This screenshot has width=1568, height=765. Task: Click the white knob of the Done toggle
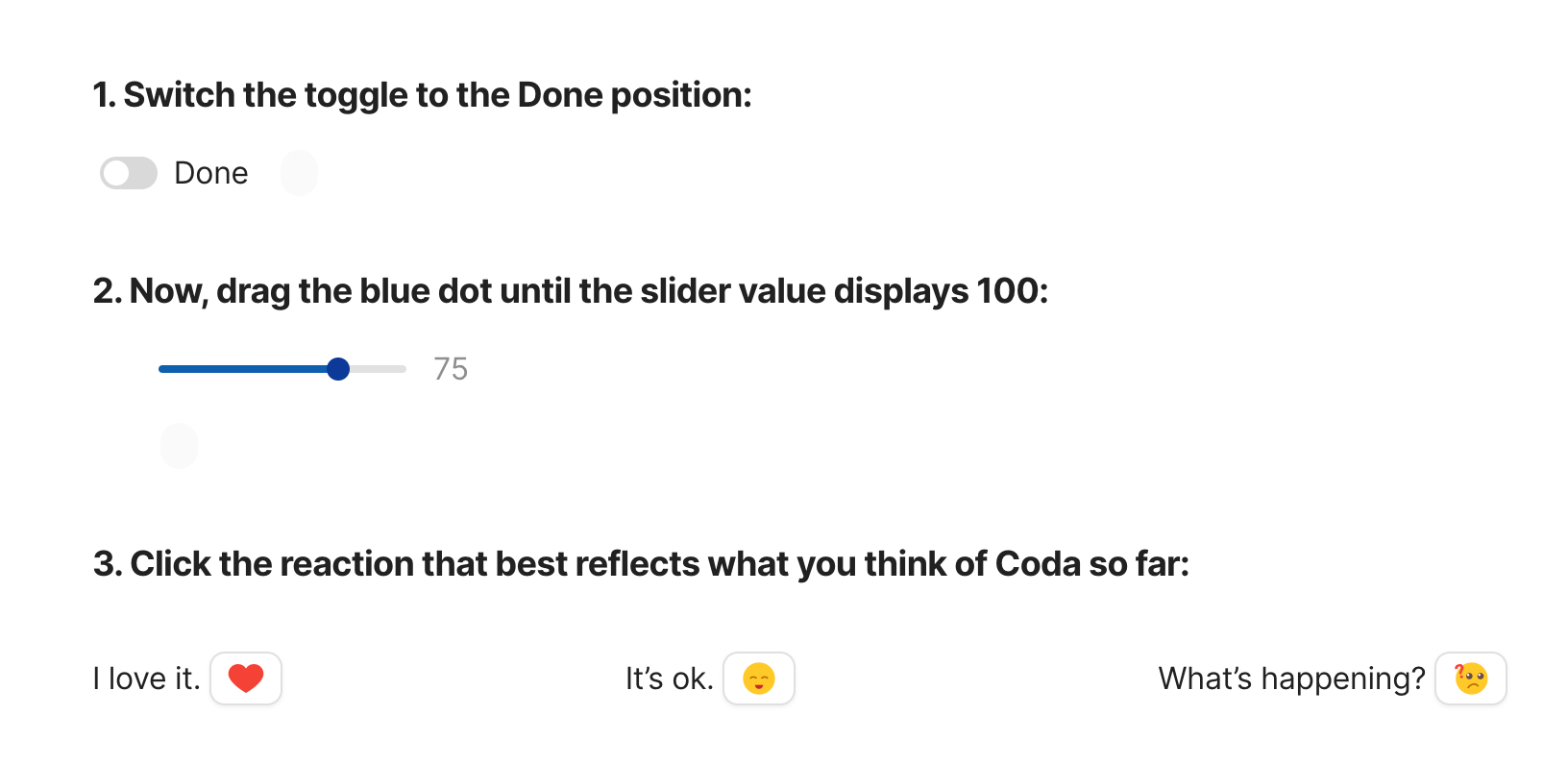(x=116, y=173)
